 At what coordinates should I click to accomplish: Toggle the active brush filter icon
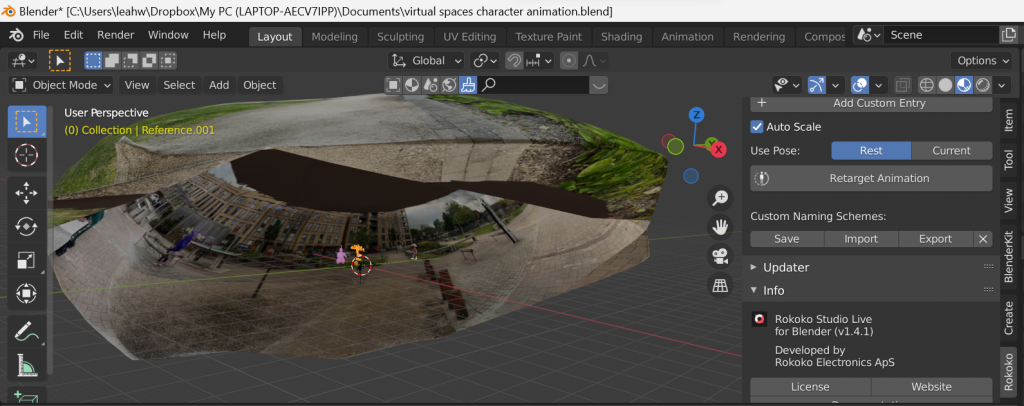coord(468,85)
